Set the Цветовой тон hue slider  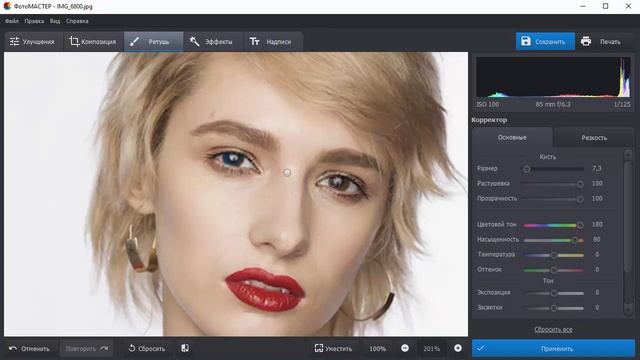[553, 225]
